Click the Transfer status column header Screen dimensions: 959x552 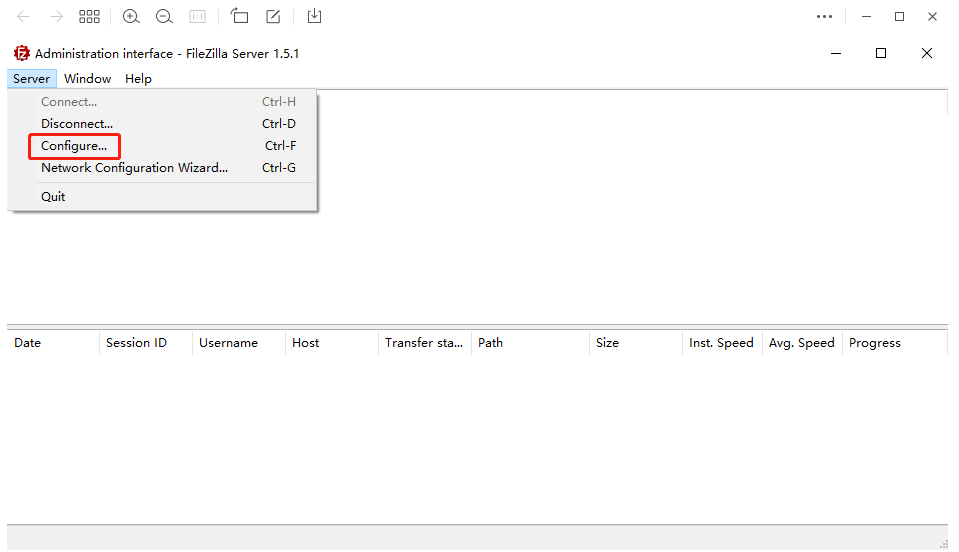tap(425, 343)
